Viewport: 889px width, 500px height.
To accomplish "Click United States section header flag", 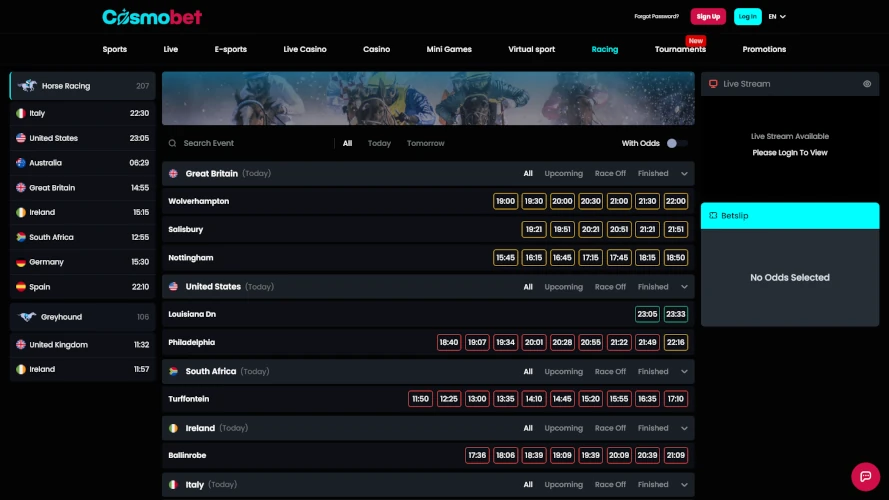I will 173,287.
